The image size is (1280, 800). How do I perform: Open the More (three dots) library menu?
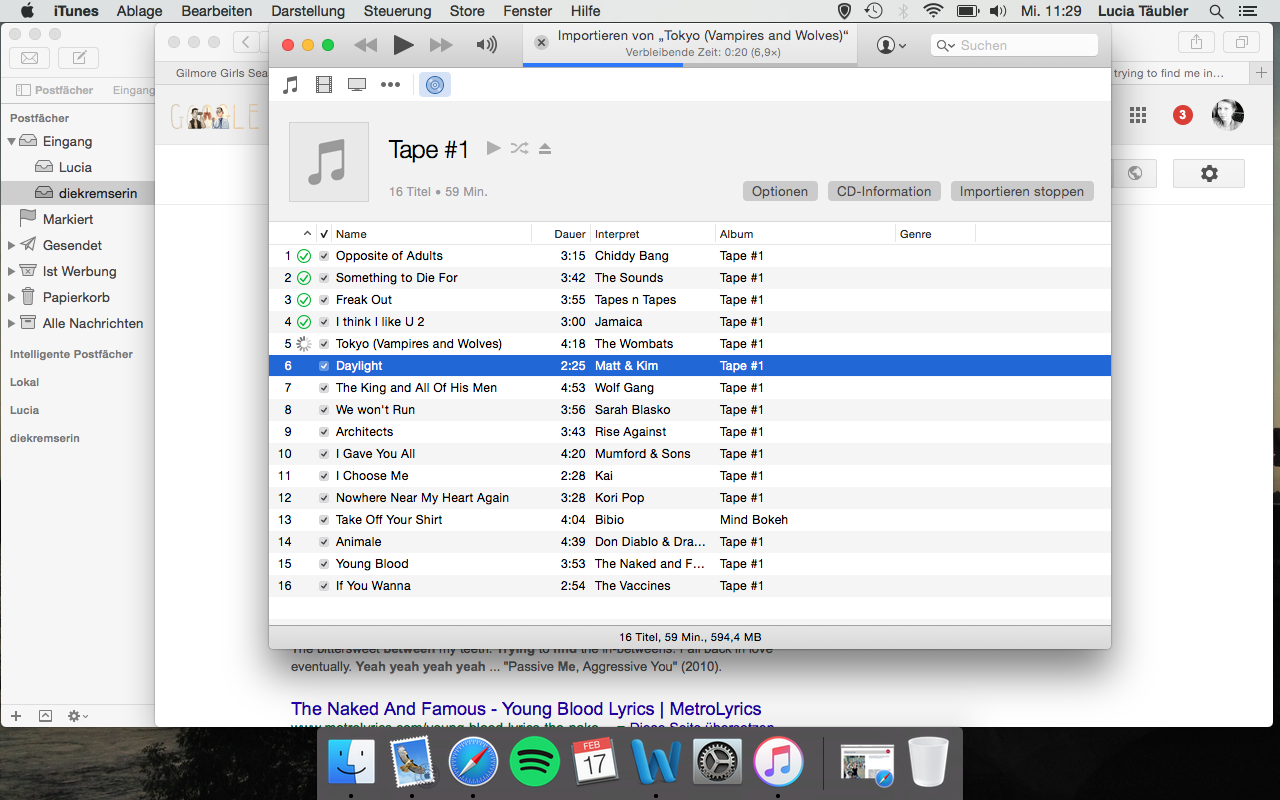390,85
